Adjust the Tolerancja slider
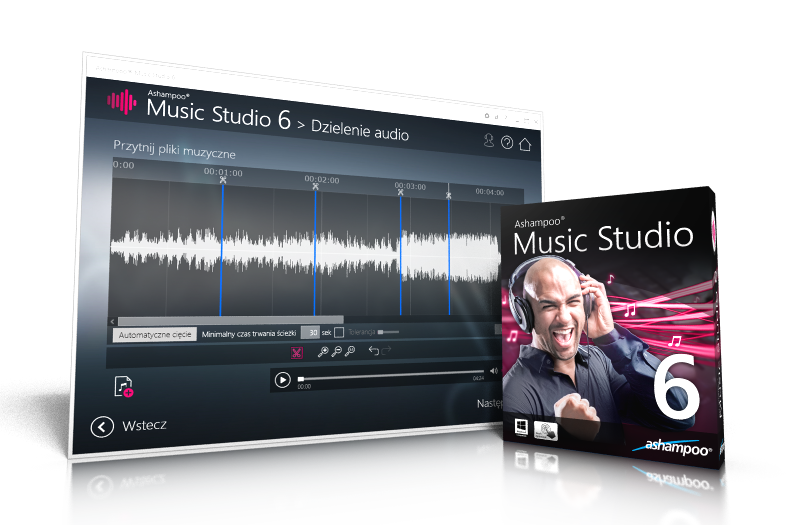 386,332
